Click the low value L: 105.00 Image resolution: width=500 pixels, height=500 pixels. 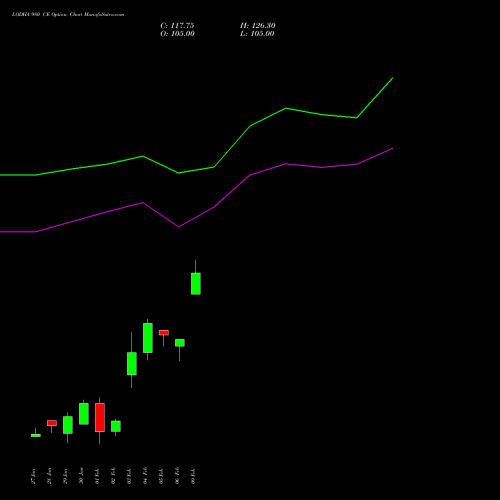coord(257,34)
